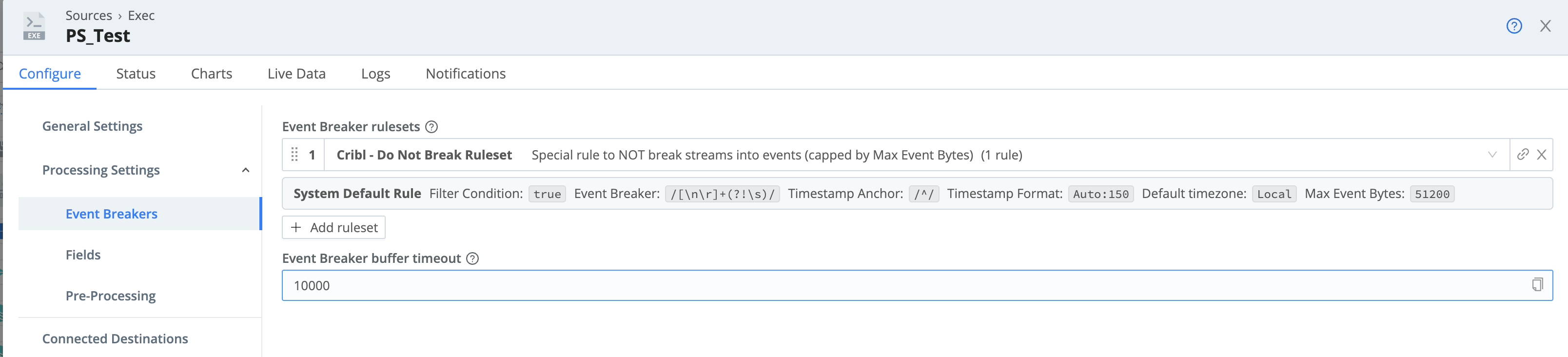
Task: Collapse the Processing Settings group
Action: click(245, 170)
